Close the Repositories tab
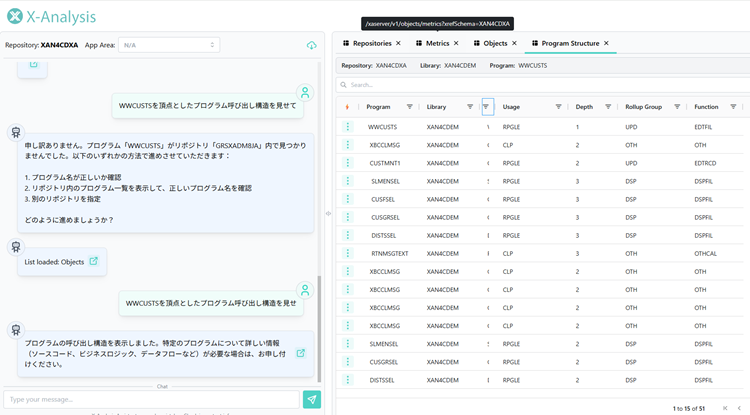750x415 pixels. click(398, 43)
